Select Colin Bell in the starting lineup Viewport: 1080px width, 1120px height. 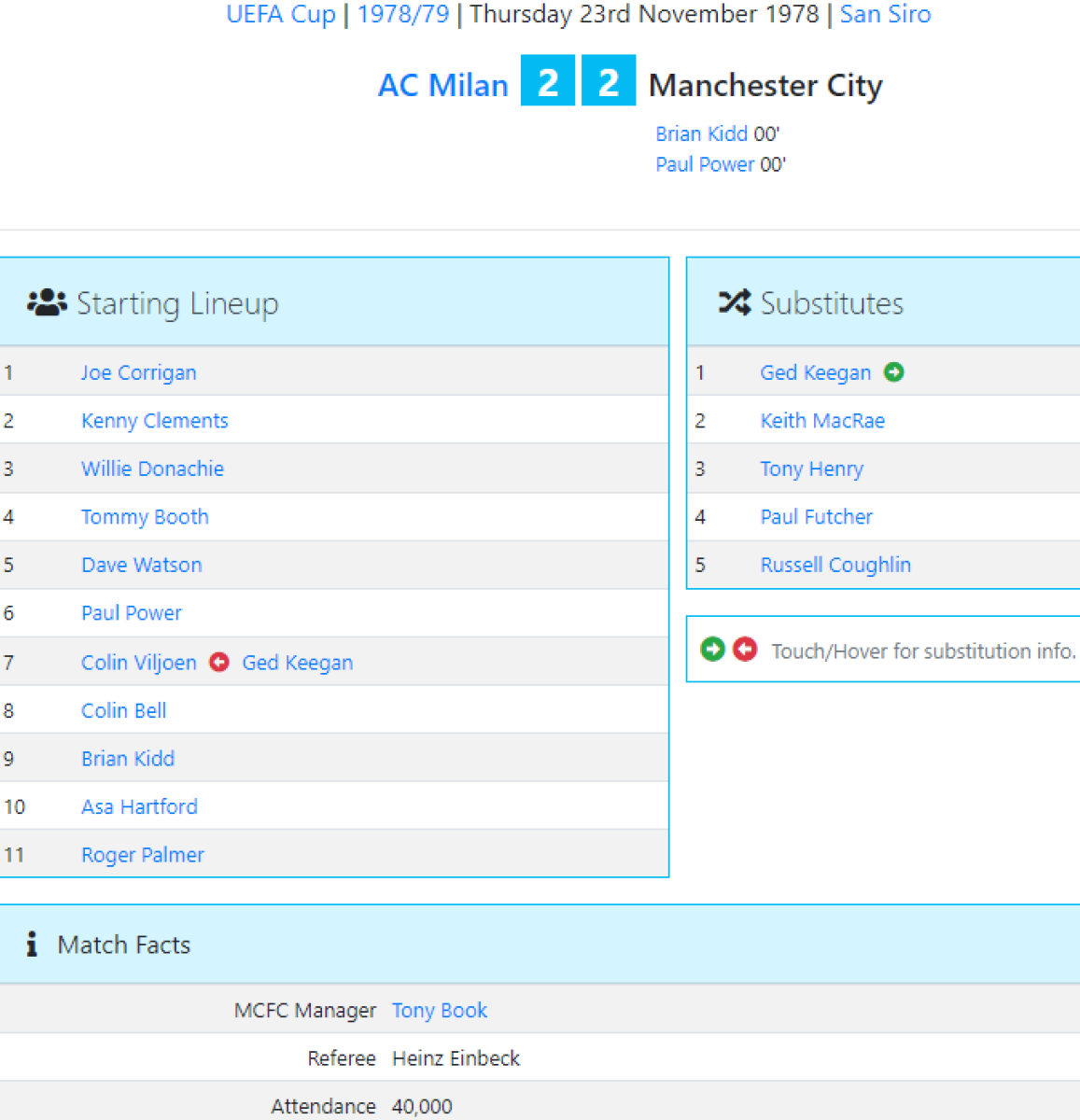(123, 710)
